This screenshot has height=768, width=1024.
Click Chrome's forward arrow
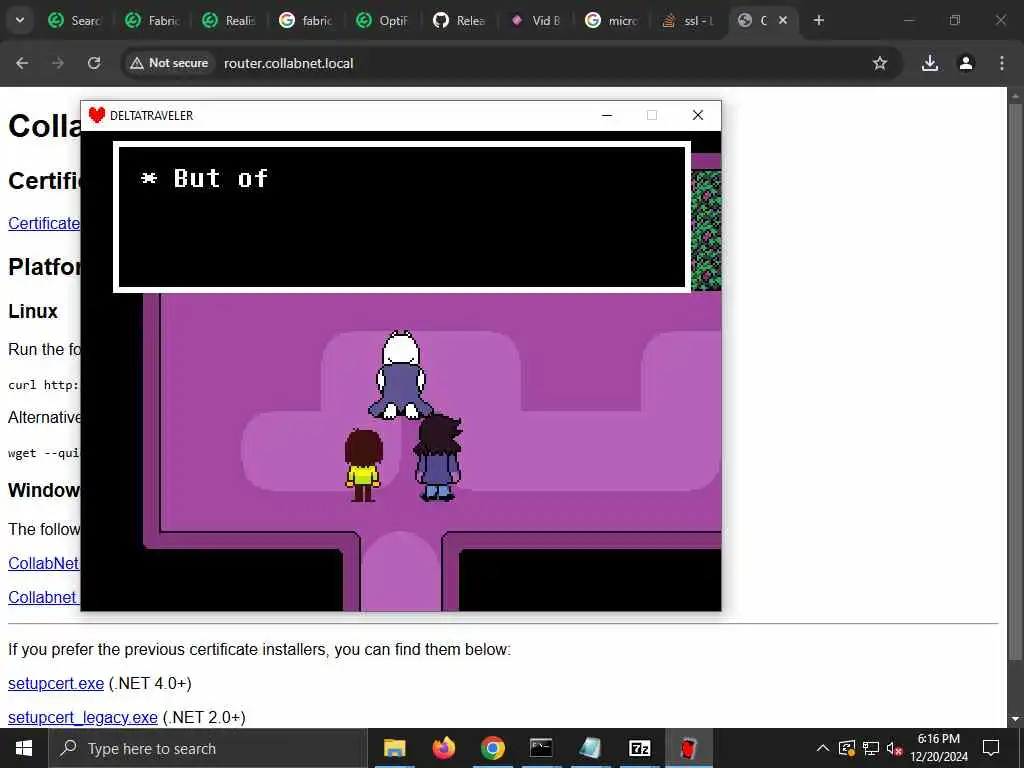pos(58,63)
